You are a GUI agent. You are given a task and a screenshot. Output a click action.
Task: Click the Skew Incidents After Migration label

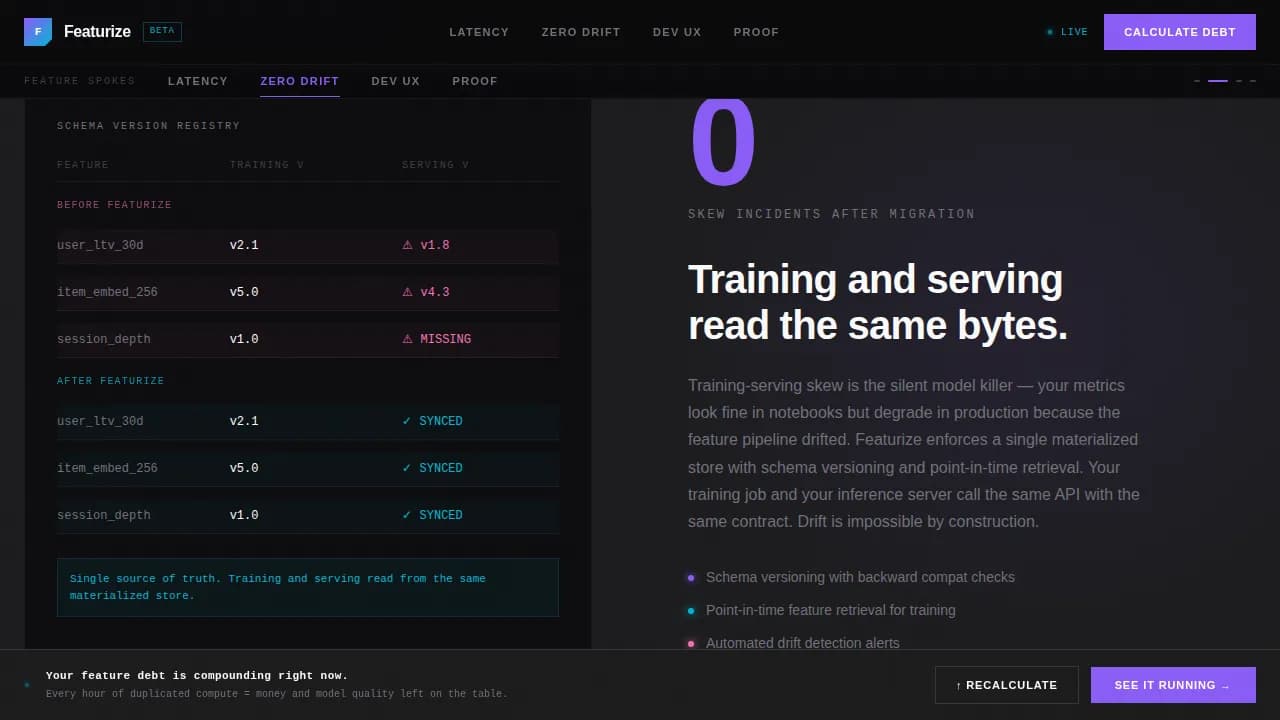coord(831,214)
